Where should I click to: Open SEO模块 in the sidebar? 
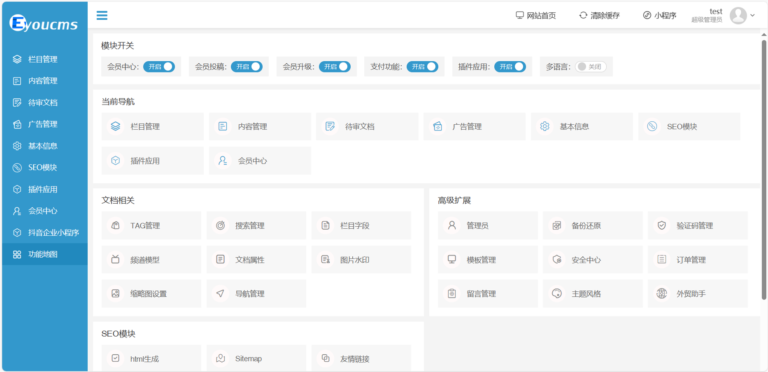click(x=45, y=167)
